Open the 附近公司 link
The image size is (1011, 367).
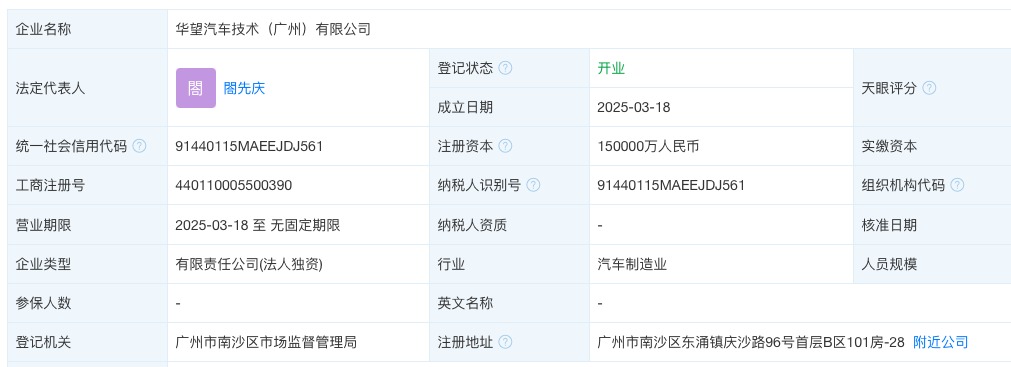point(941,342)
